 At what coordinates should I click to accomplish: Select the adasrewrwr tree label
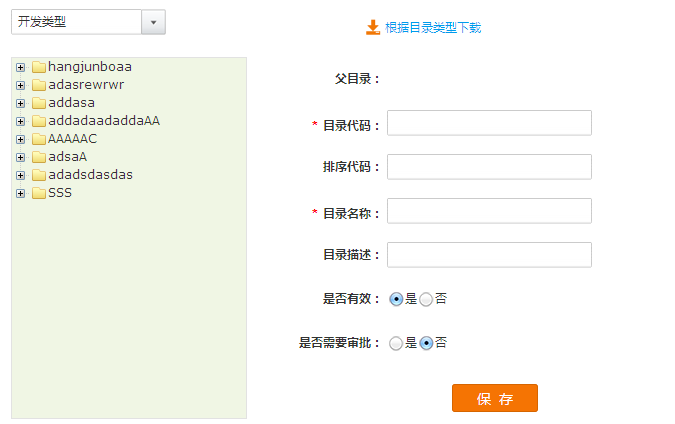click(86, 85)
